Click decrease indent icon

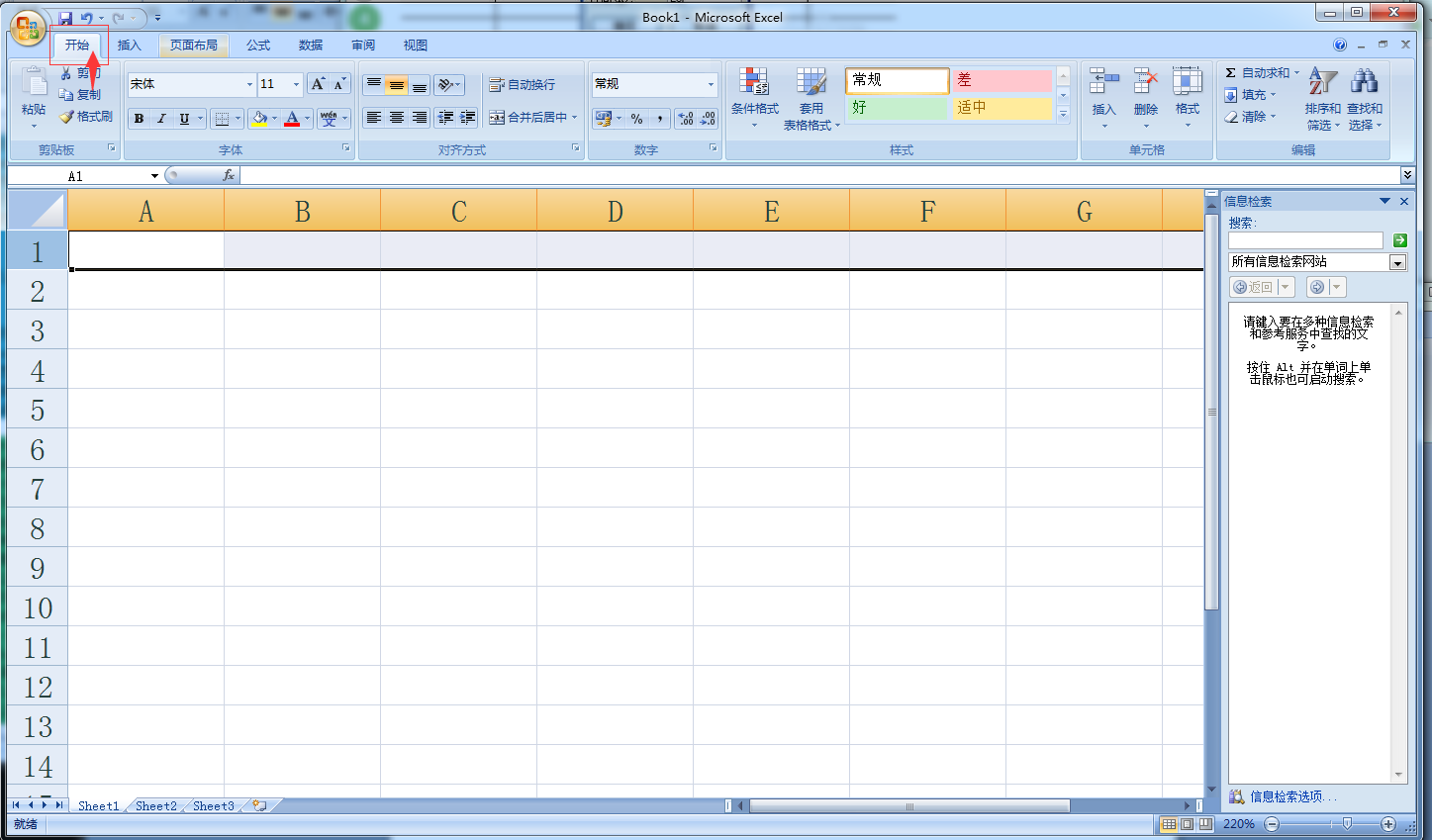point(445,118)
